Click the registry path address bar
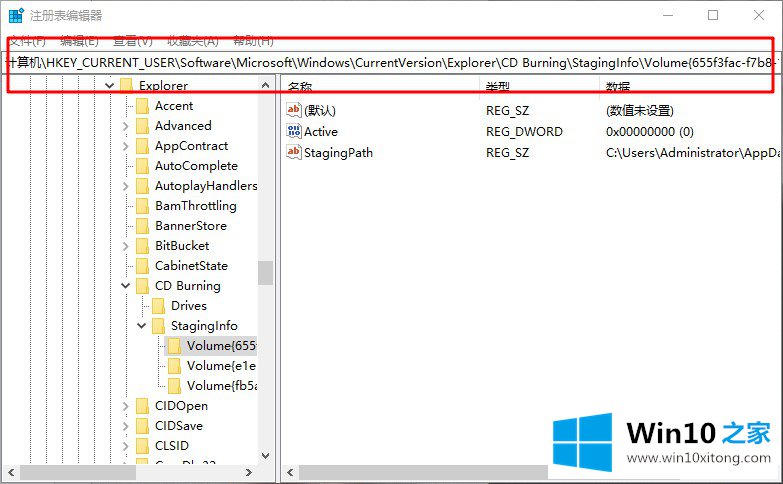Screen dimensions: 783x484 point(390,63)
